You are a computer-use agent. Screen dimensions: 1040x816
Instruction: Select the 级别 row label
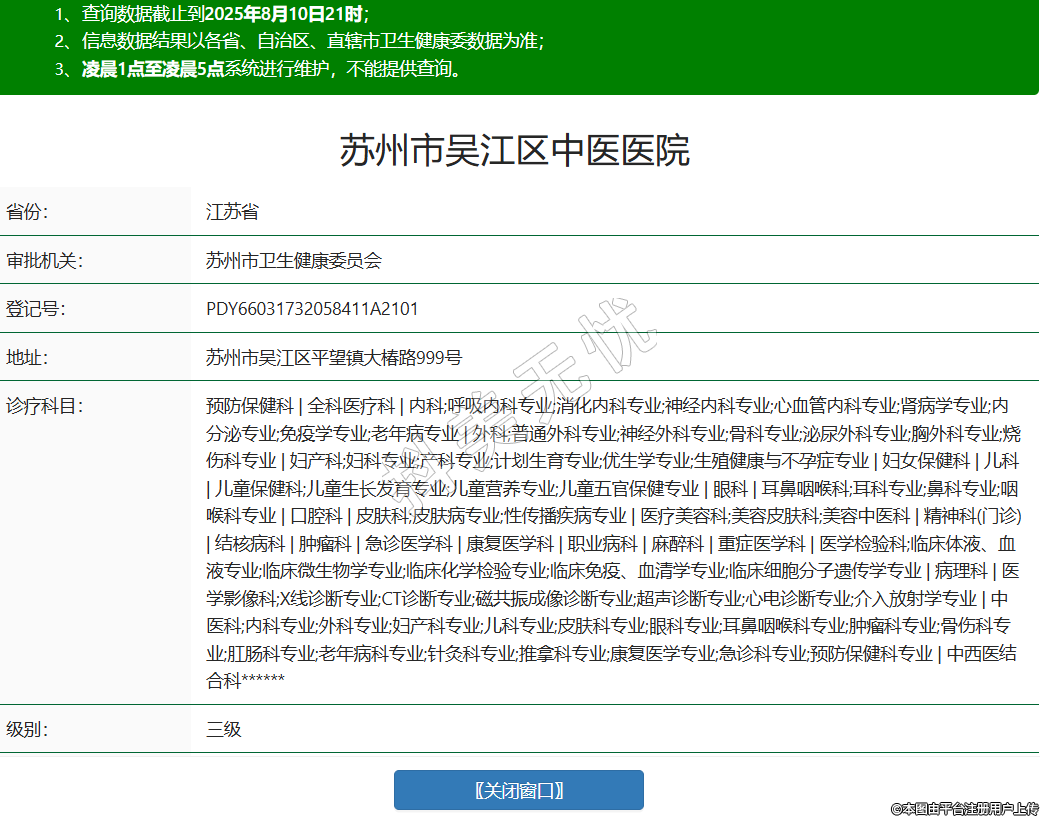point(27,729)
